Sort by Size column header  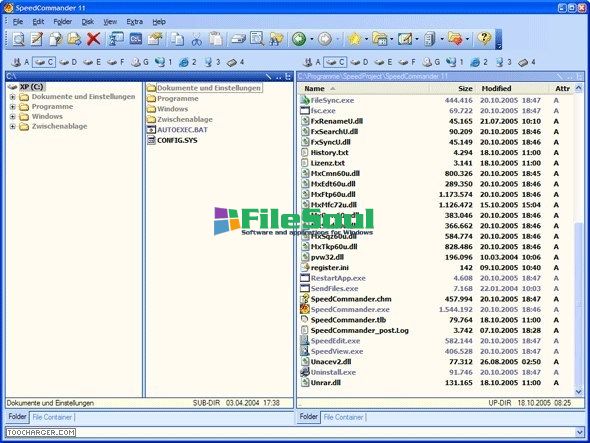click(x=453, y=89)
